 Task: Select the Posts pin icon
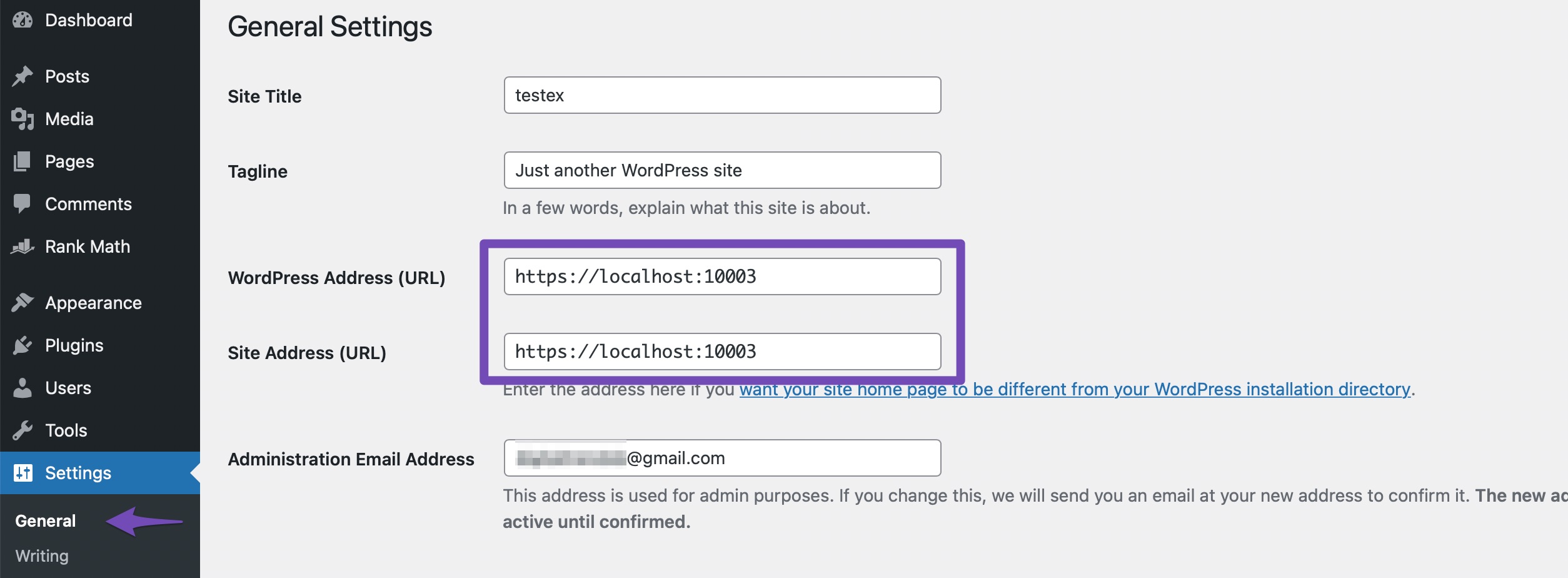pos(23,76)
